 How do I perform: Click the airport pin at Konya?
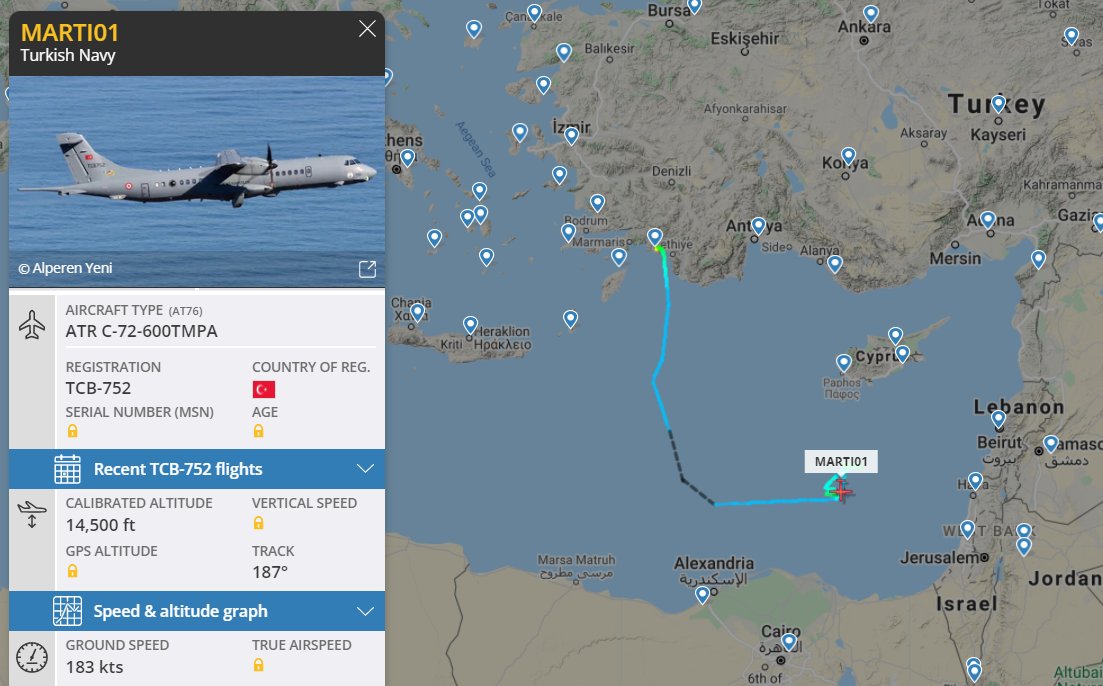pyautogui.click(x=848, y=156)
